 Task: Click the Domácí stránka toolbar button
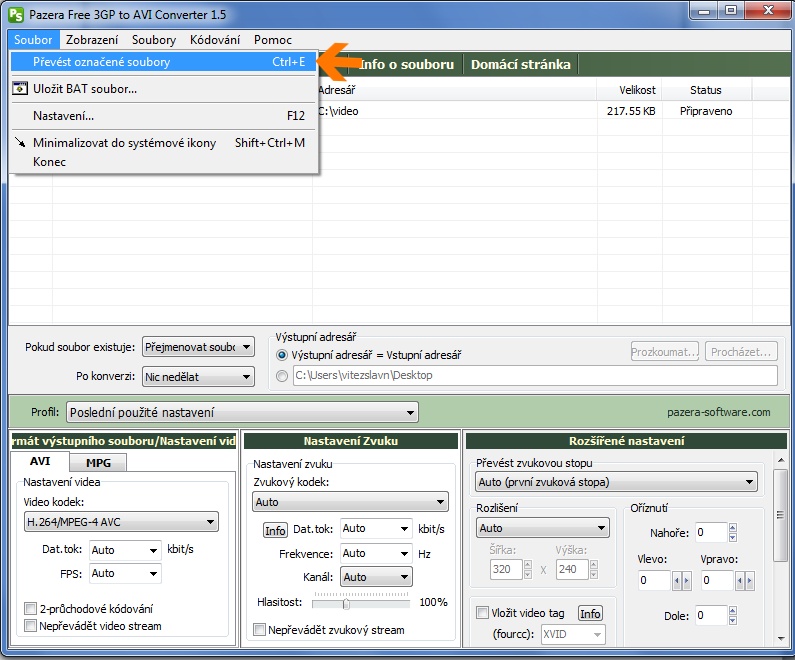pyautogui.click(x=520, y=64)
